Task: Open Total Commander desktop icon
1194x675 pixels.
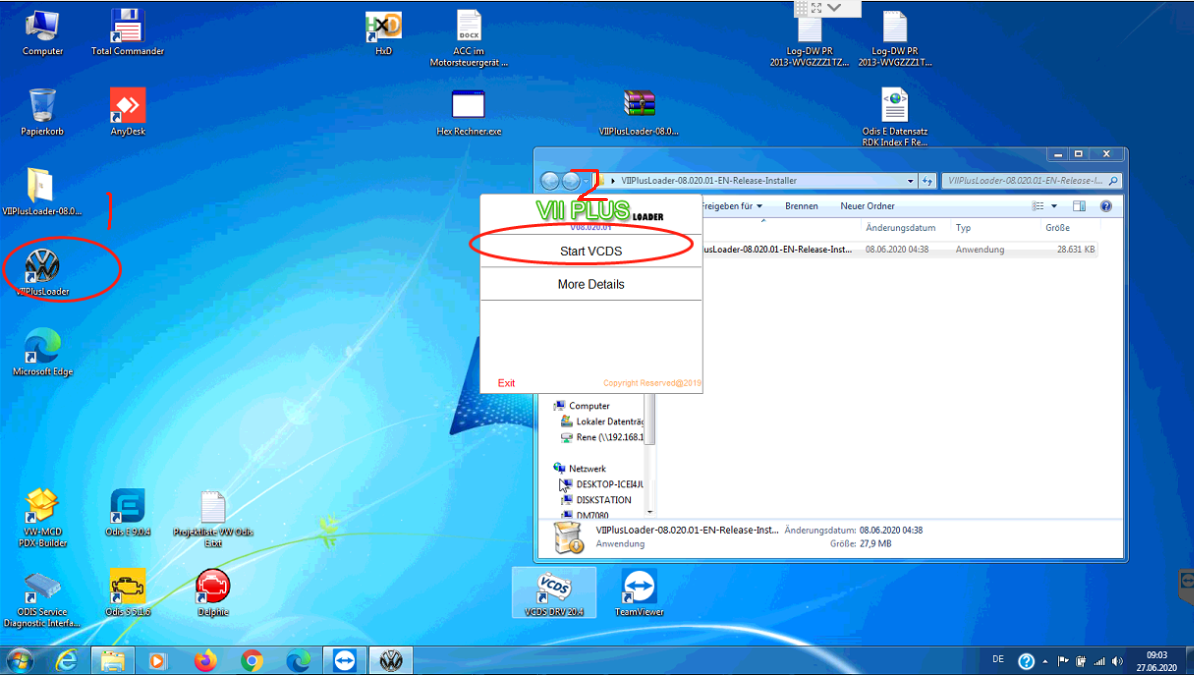Action: pos(127,29)
